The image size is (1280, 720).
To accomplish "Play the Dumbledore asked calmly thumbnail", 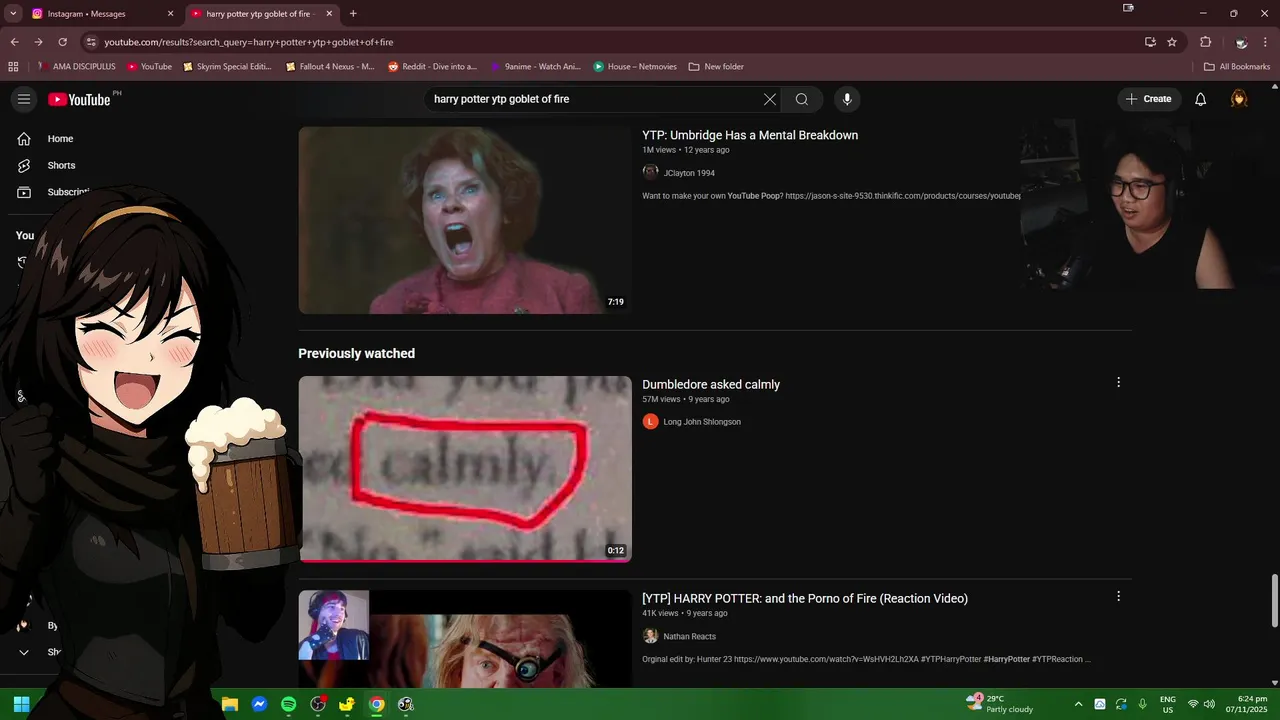I will tap(465, 469).
